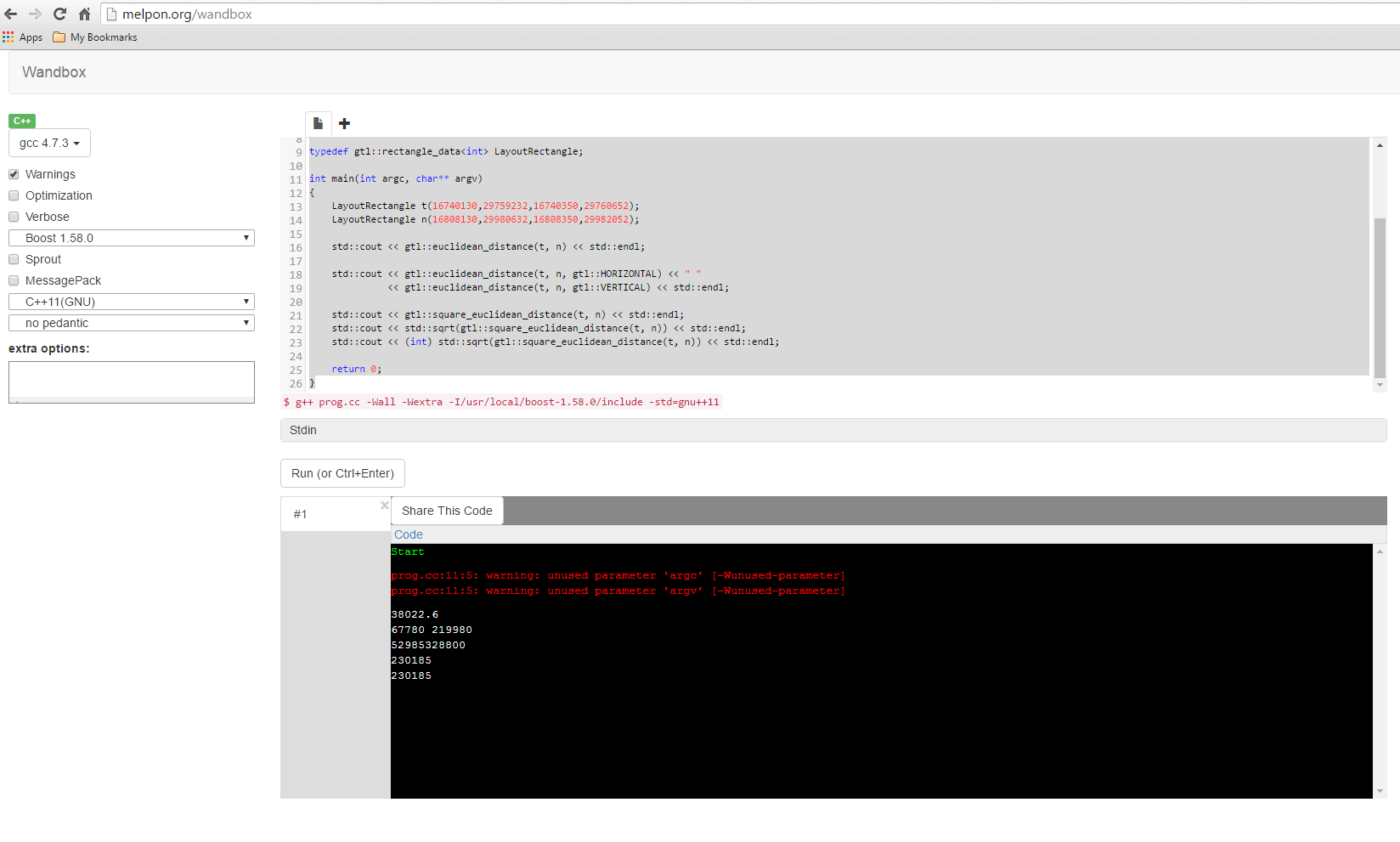Viewport: 1400px width, 842px height.
Task: Close result tab #1
Action: tap(384, 506)
